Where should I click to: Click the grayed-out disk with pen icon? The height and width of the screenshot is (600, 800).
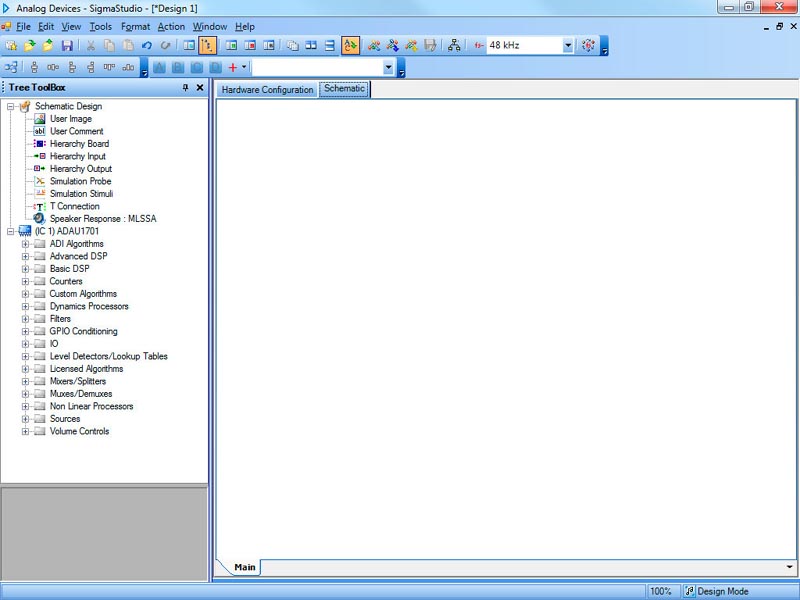[x=430, y=45]
